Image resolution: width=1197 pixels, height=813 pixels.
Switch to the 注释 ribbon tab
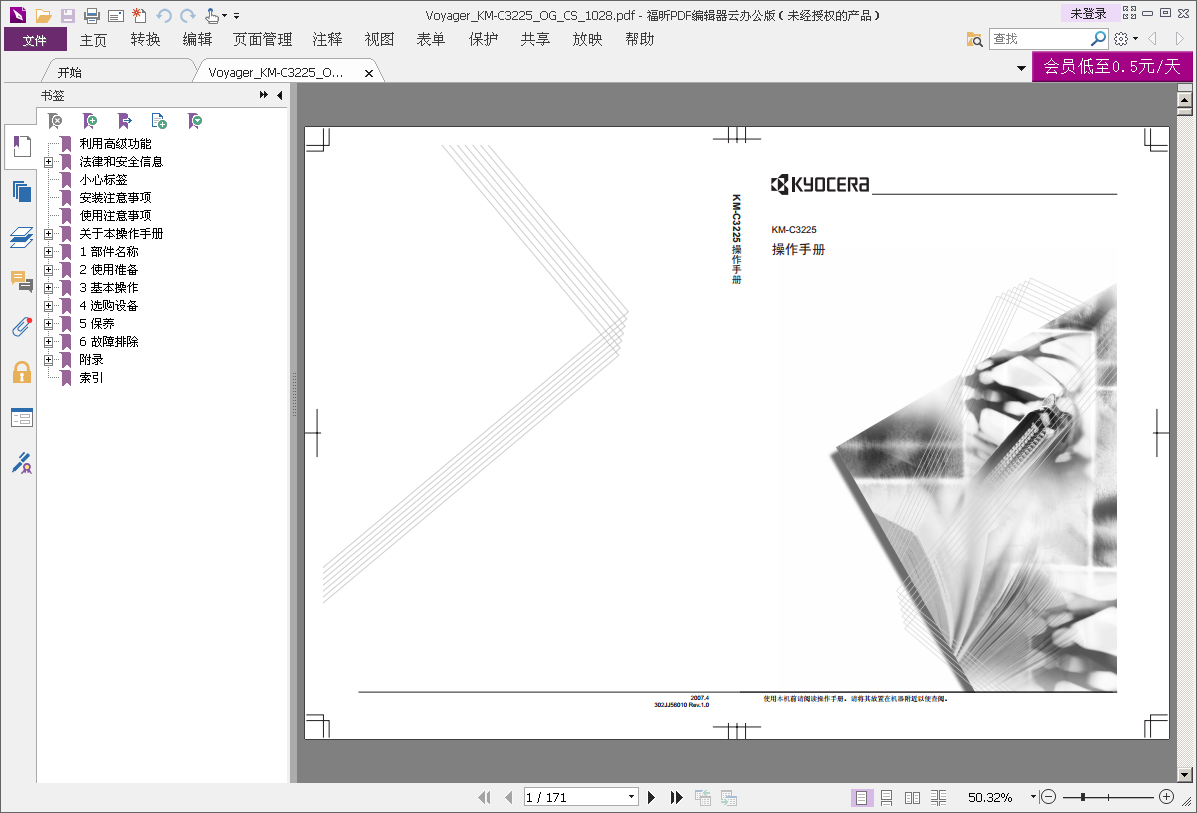click(327, 40)
